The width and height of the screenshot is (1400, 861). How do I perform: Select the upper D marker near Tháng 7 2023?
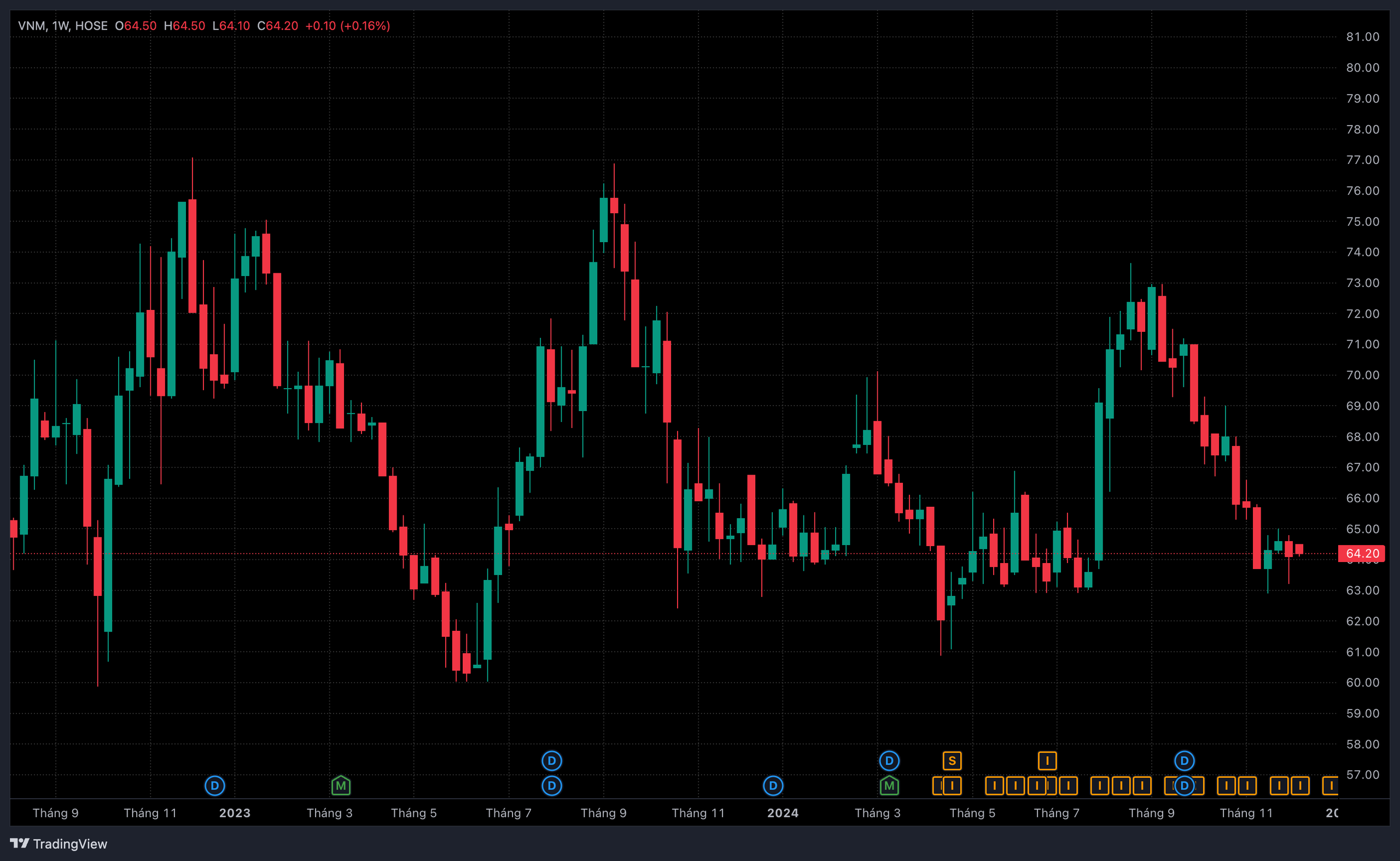(x=551, y=761)
